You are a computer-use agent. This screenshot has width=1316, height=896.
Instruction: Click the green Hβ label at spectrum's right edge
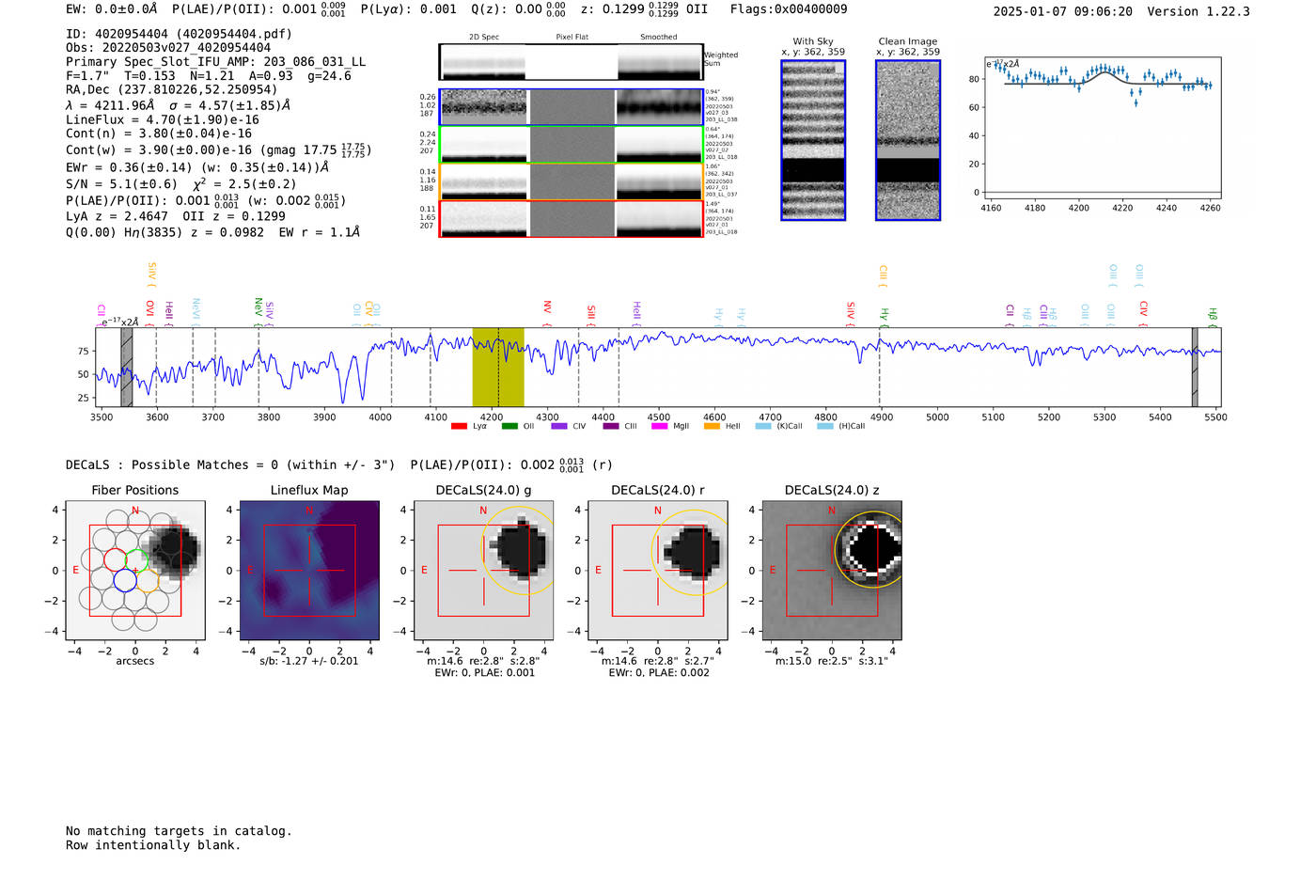(1213, 316)
